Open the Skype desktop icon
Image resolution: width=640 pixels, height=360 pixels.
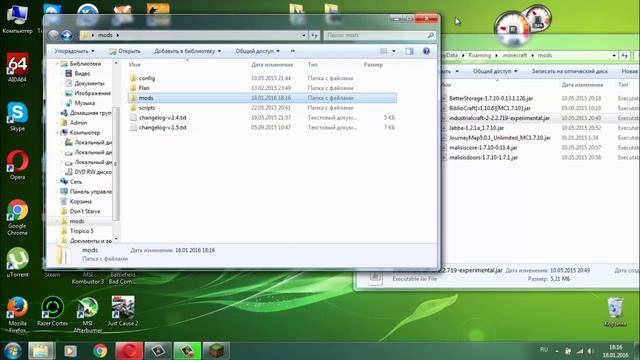pyautogui.click(x=17, y=116)
